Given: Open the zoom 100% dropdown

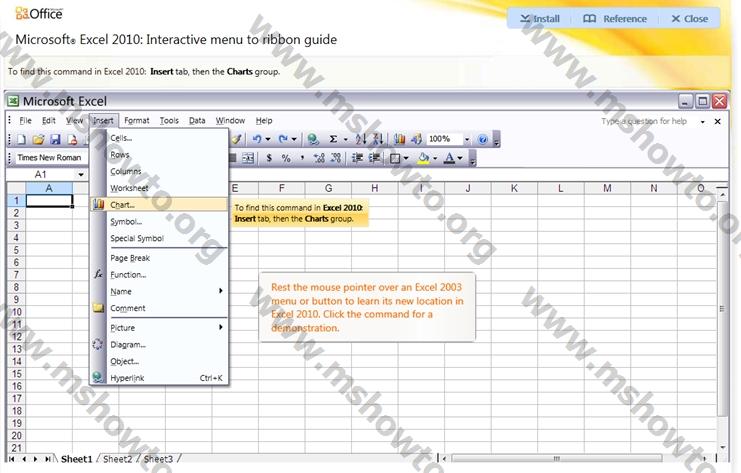Looking at the screenshot, I should tap(466, 140).
